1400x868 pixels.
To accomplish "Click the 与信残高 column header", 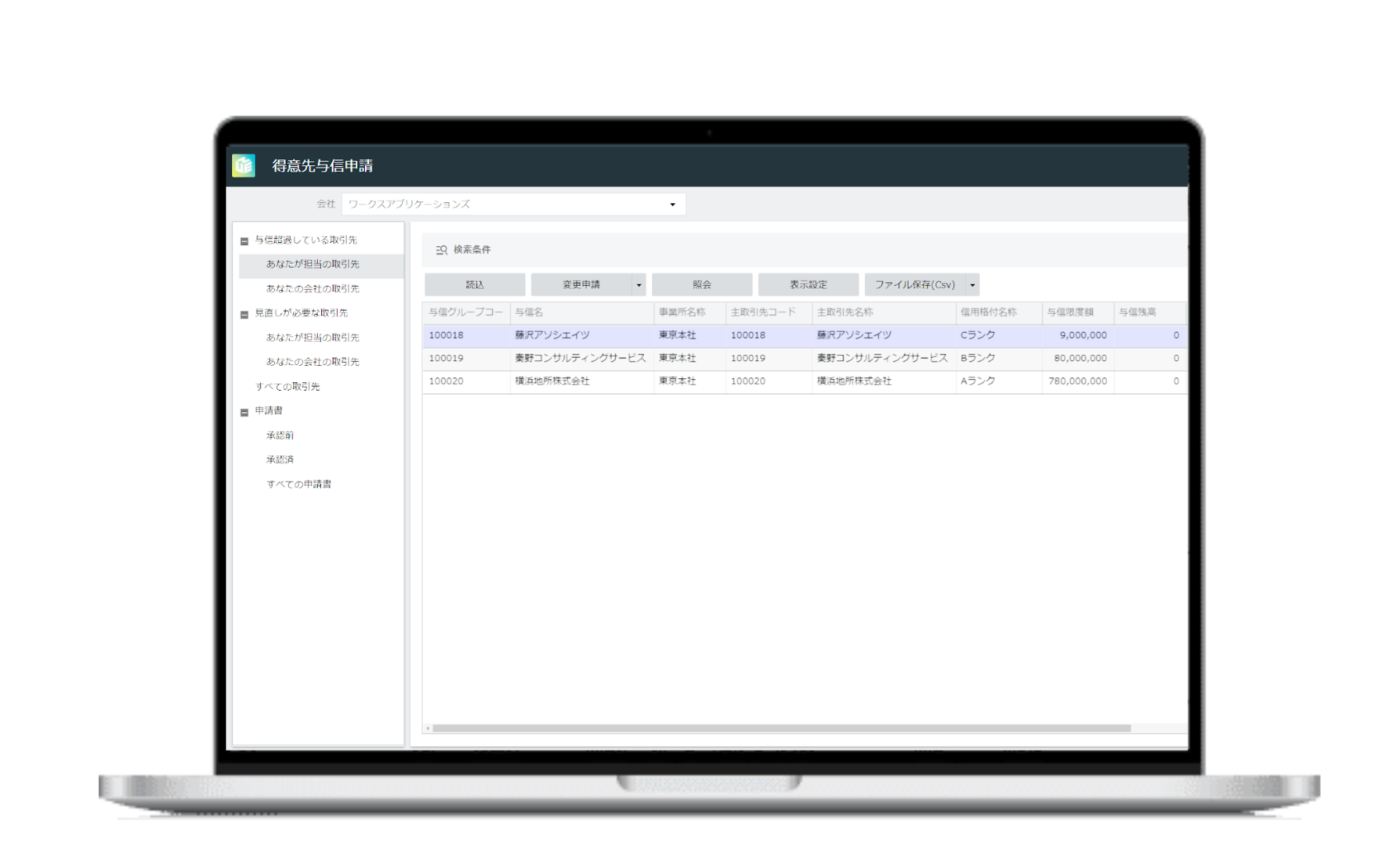I will pos(1150,312).
